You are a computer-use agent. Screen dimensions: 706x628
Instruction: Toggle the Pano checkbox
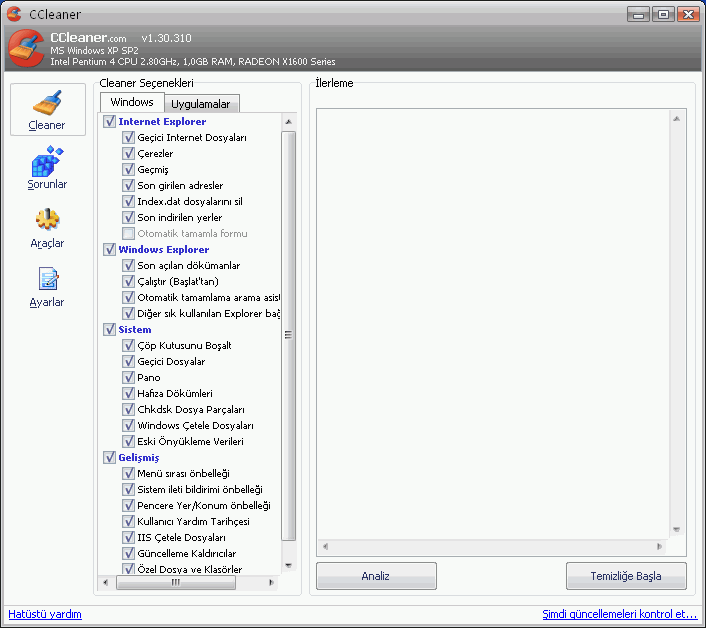coord(128,377)
